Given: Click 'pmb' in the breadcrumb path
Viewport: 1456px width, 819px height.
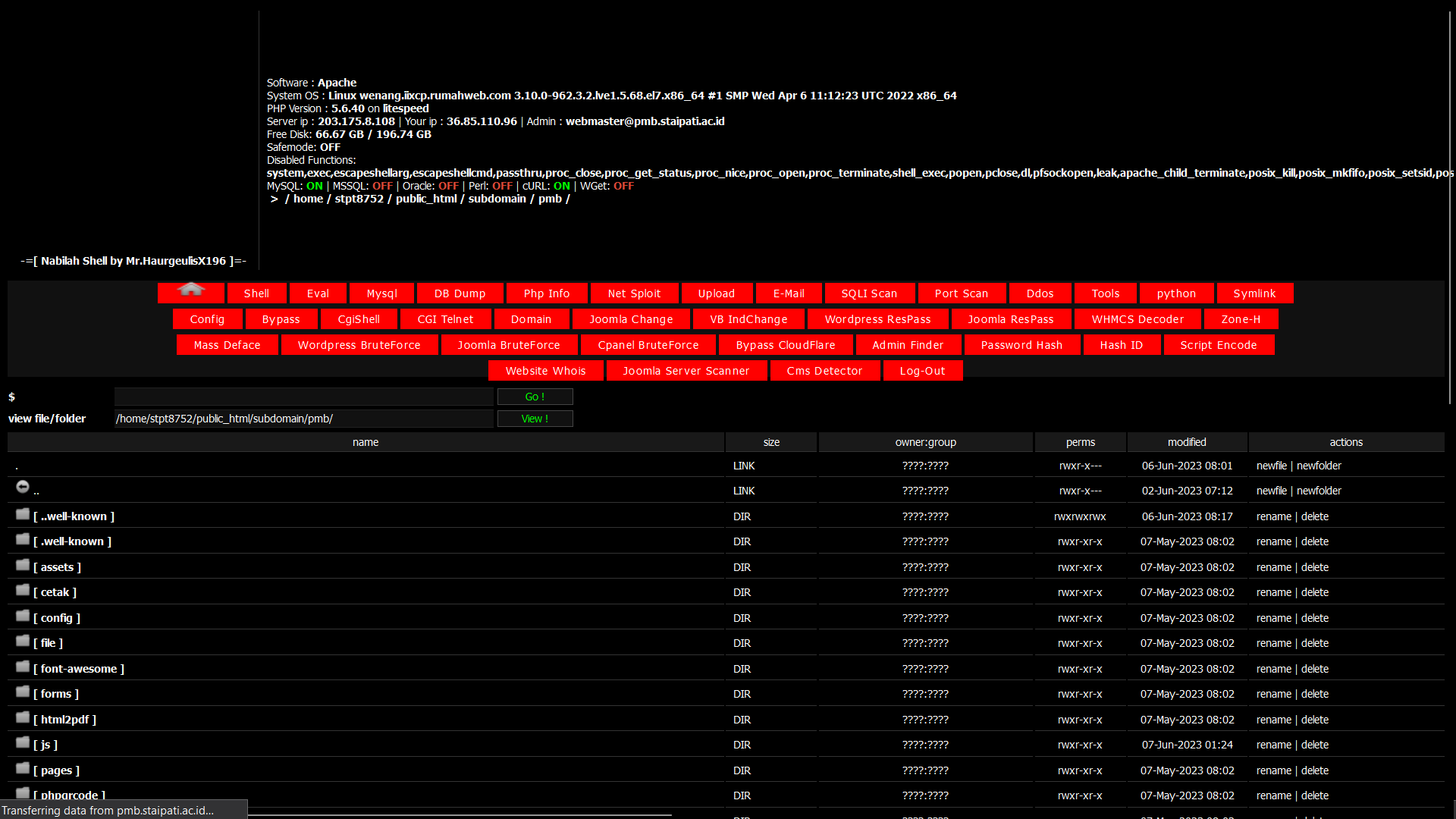Looking at the screenshot, I should 551,199.
